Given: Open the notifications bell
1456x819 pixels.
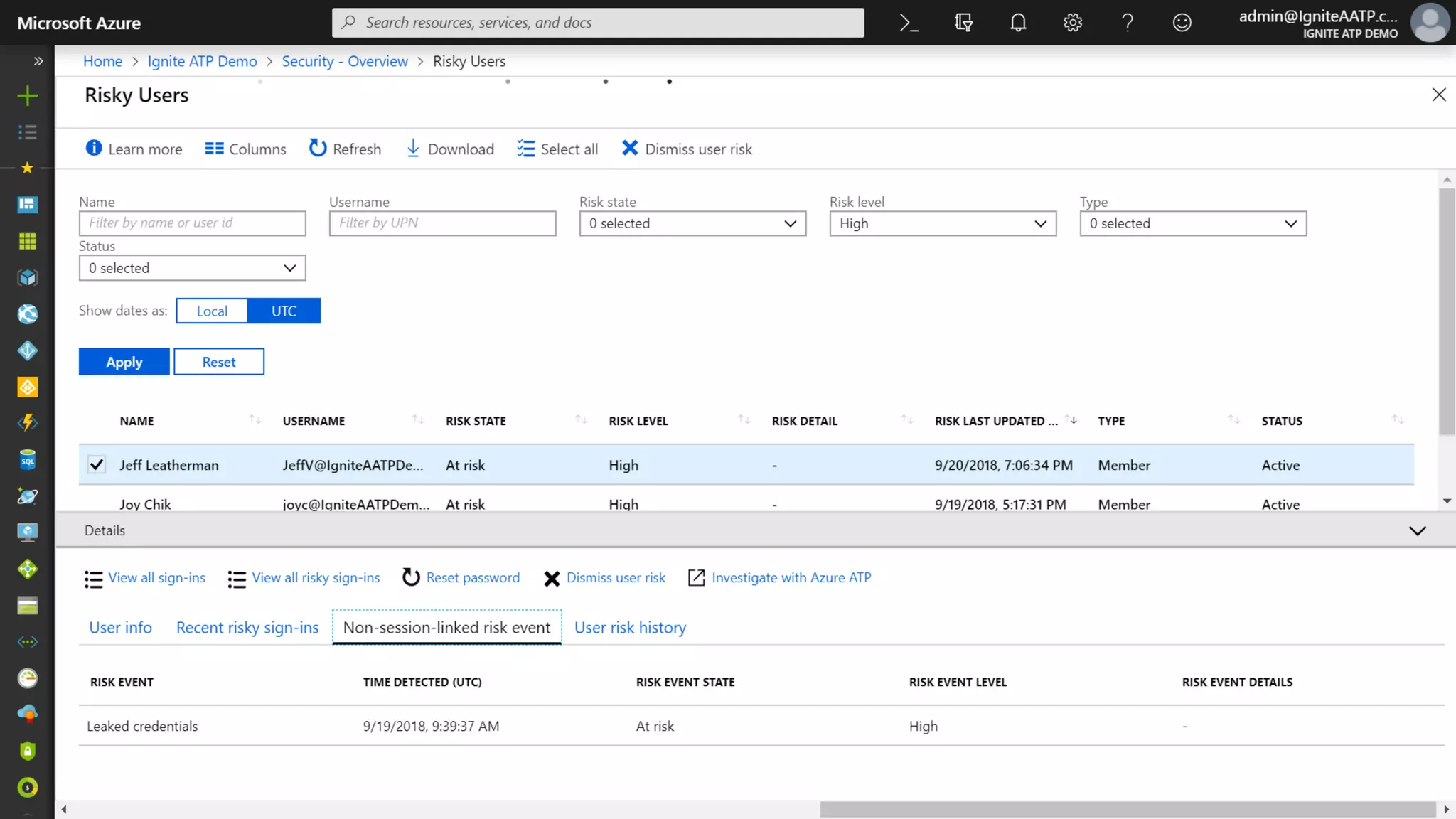Looking at the screenshot, I should pos(1018,23).
